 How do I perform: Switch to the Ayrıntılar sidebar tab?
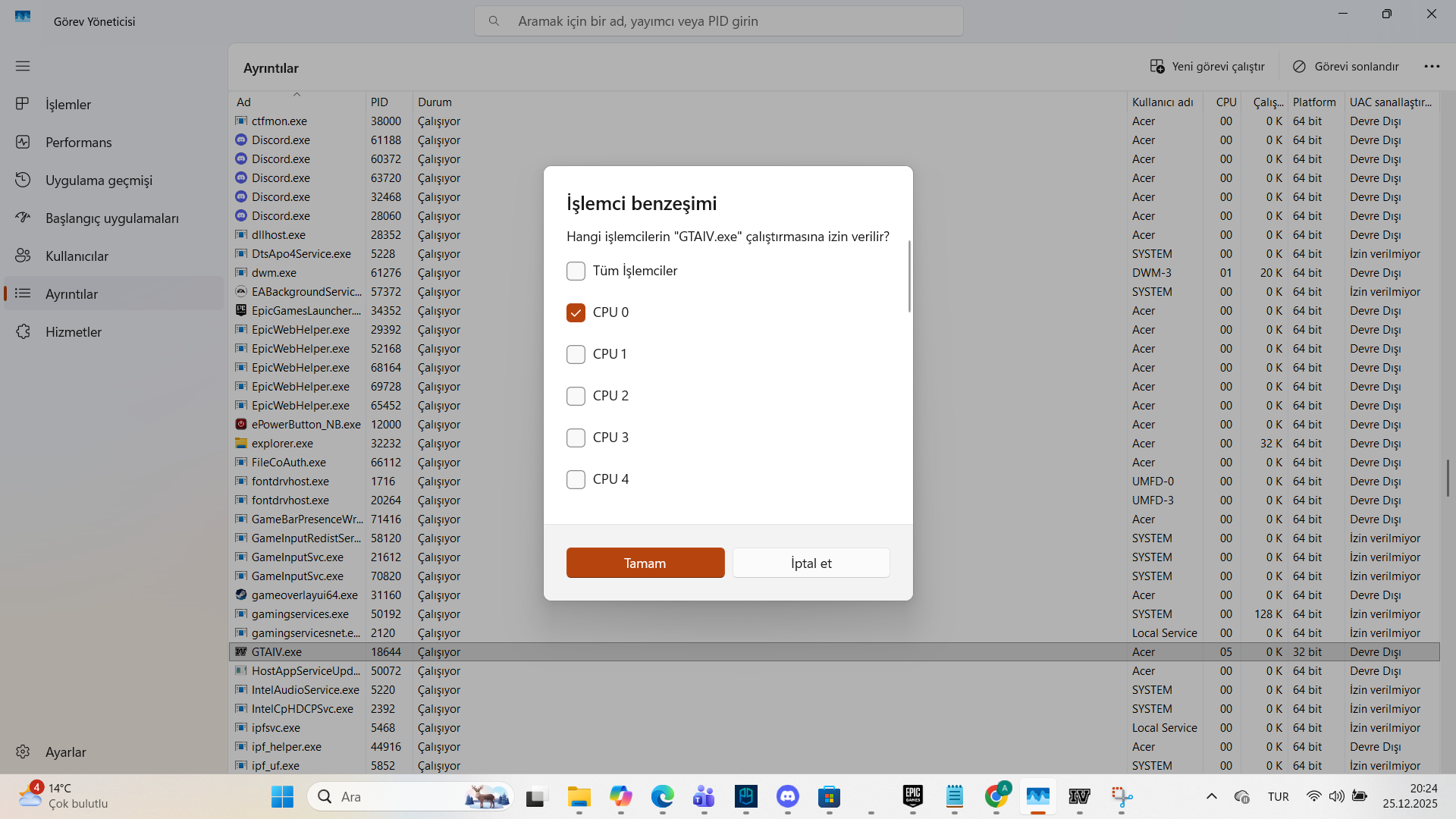114,293
